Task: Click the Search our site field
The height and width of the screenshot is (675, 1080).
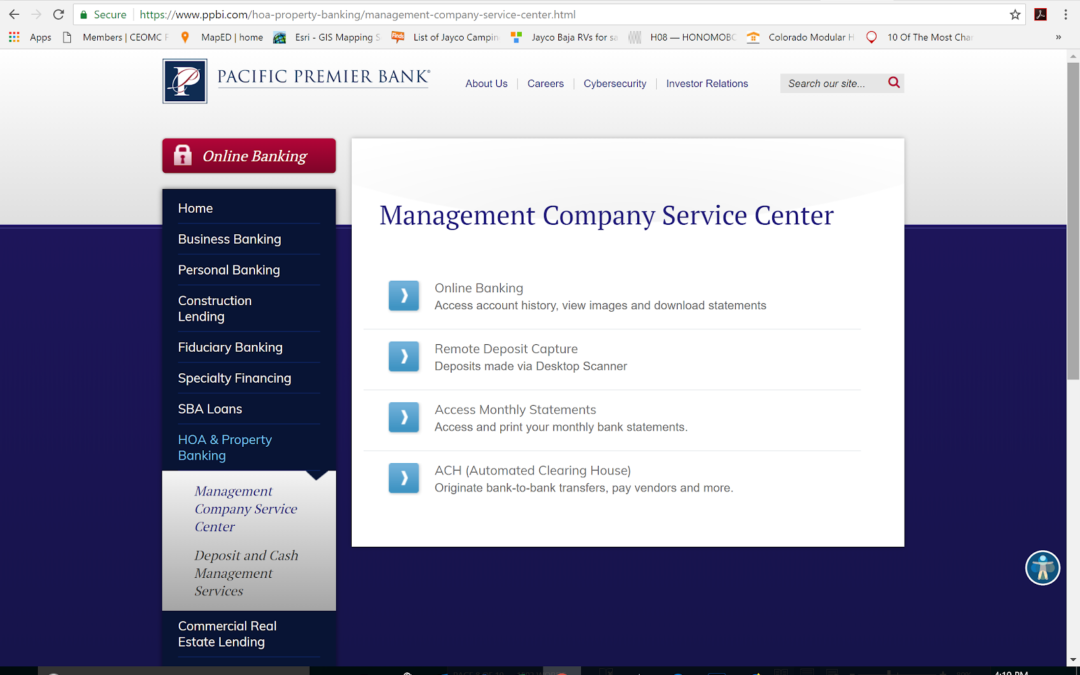Action: [830, 84]
